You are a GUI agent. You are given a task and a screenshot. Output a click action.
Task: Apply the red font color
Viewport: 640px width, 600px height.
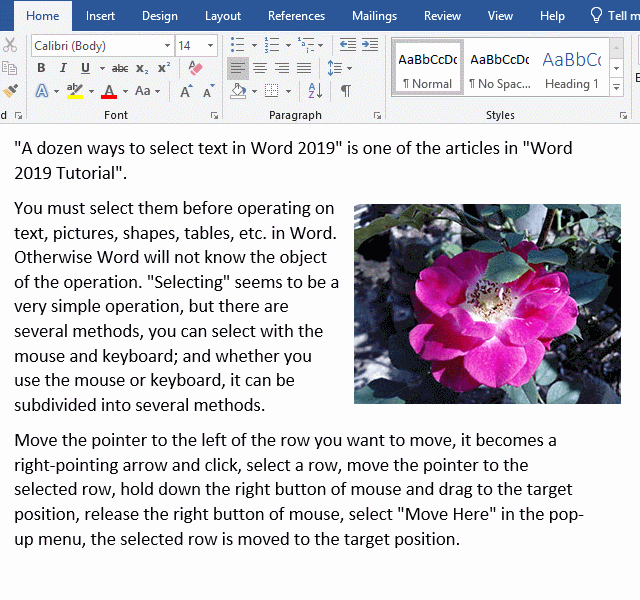[x=109, y=91]
